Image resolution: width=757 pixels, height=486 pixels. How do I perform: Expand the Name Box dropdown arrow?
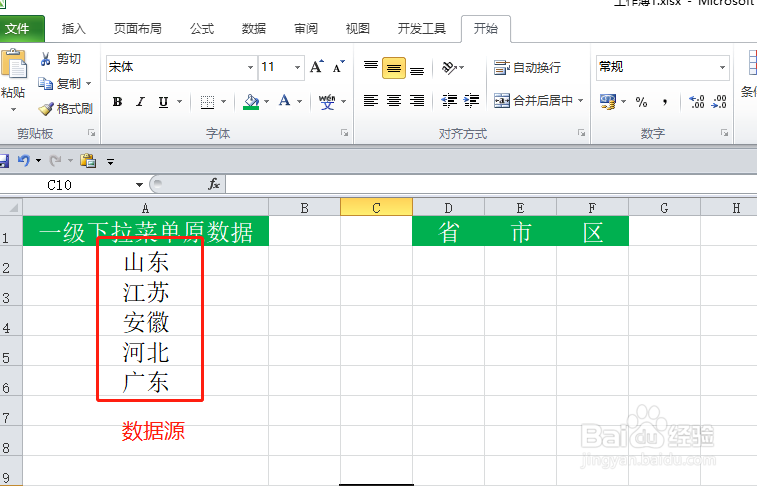point(140,185)
